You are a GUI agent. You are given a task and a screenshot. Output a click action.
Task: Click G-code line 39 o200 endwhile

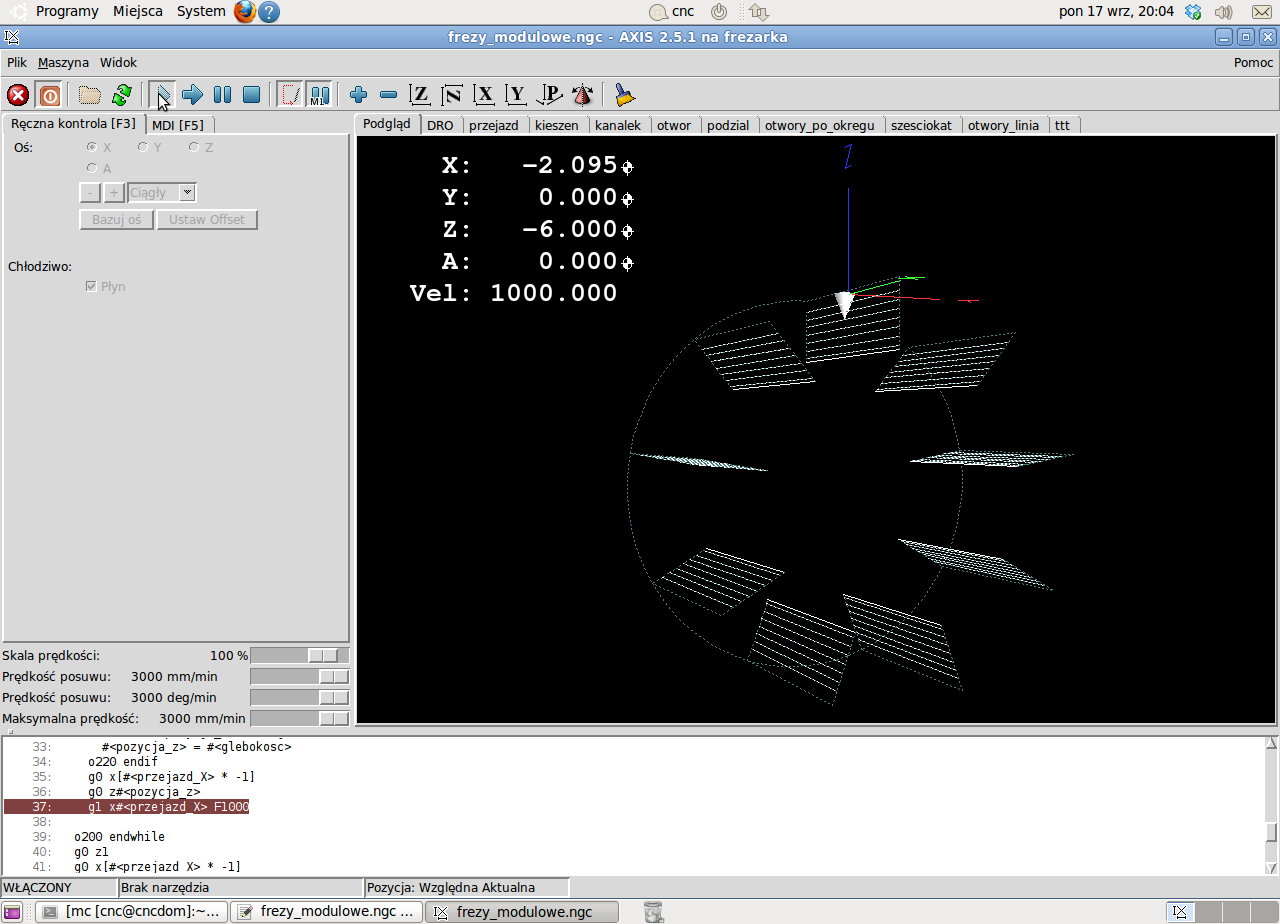(119, 837)
